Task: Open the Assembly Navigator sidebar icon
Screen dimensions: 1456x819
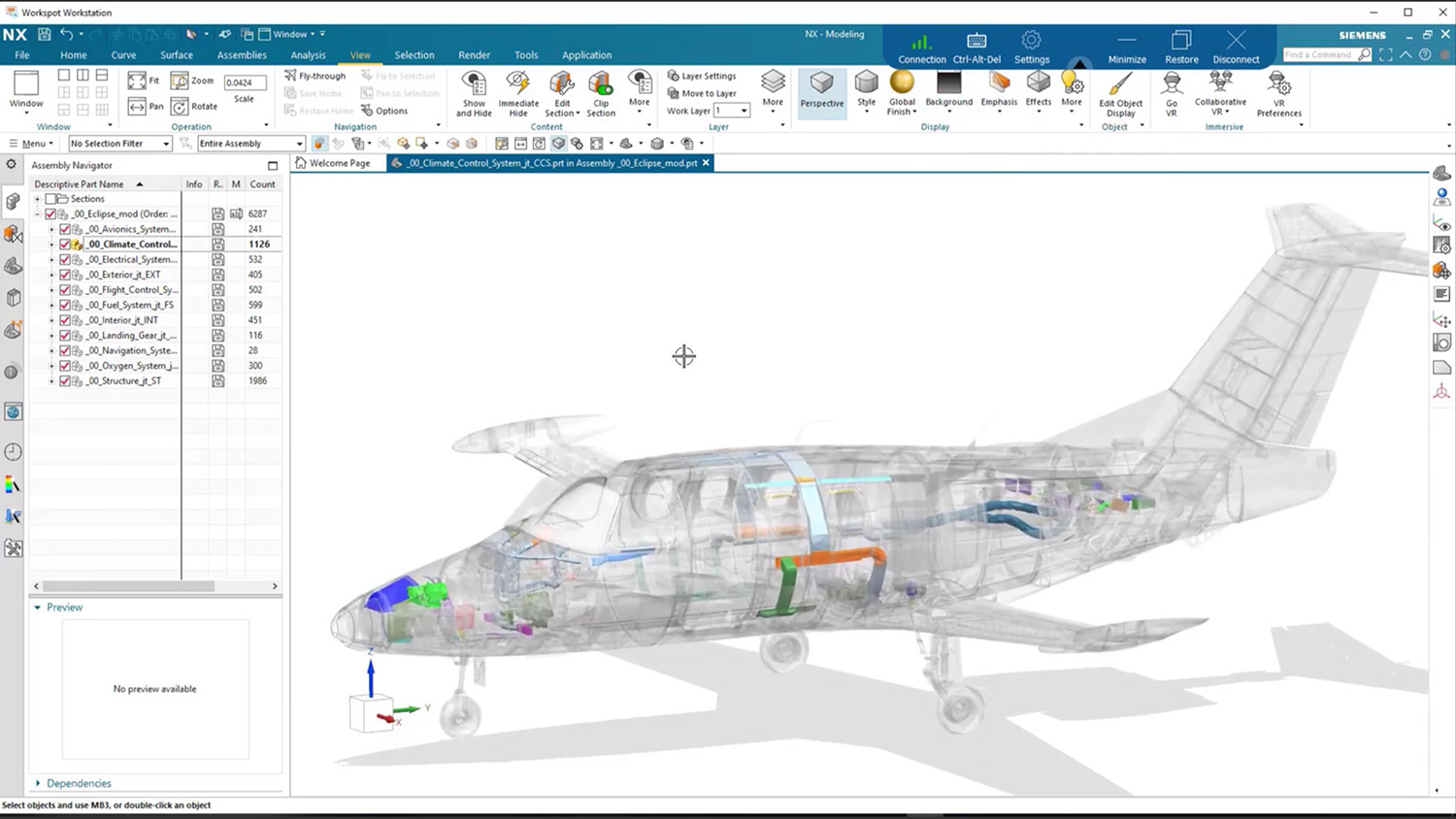Action: point(13,201)
